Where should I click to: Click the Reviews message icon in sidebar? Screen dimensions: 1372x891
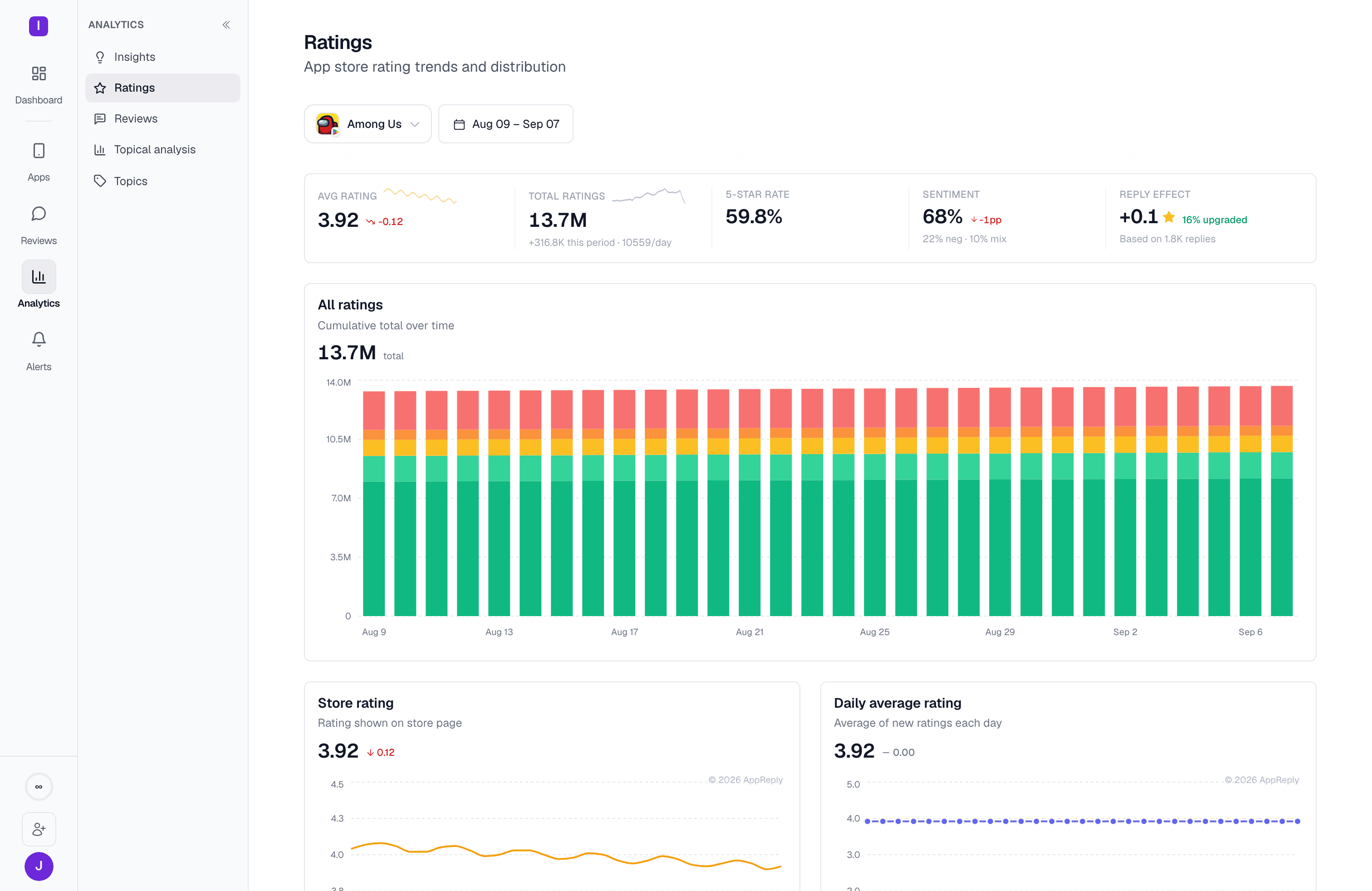coord(100,119)
